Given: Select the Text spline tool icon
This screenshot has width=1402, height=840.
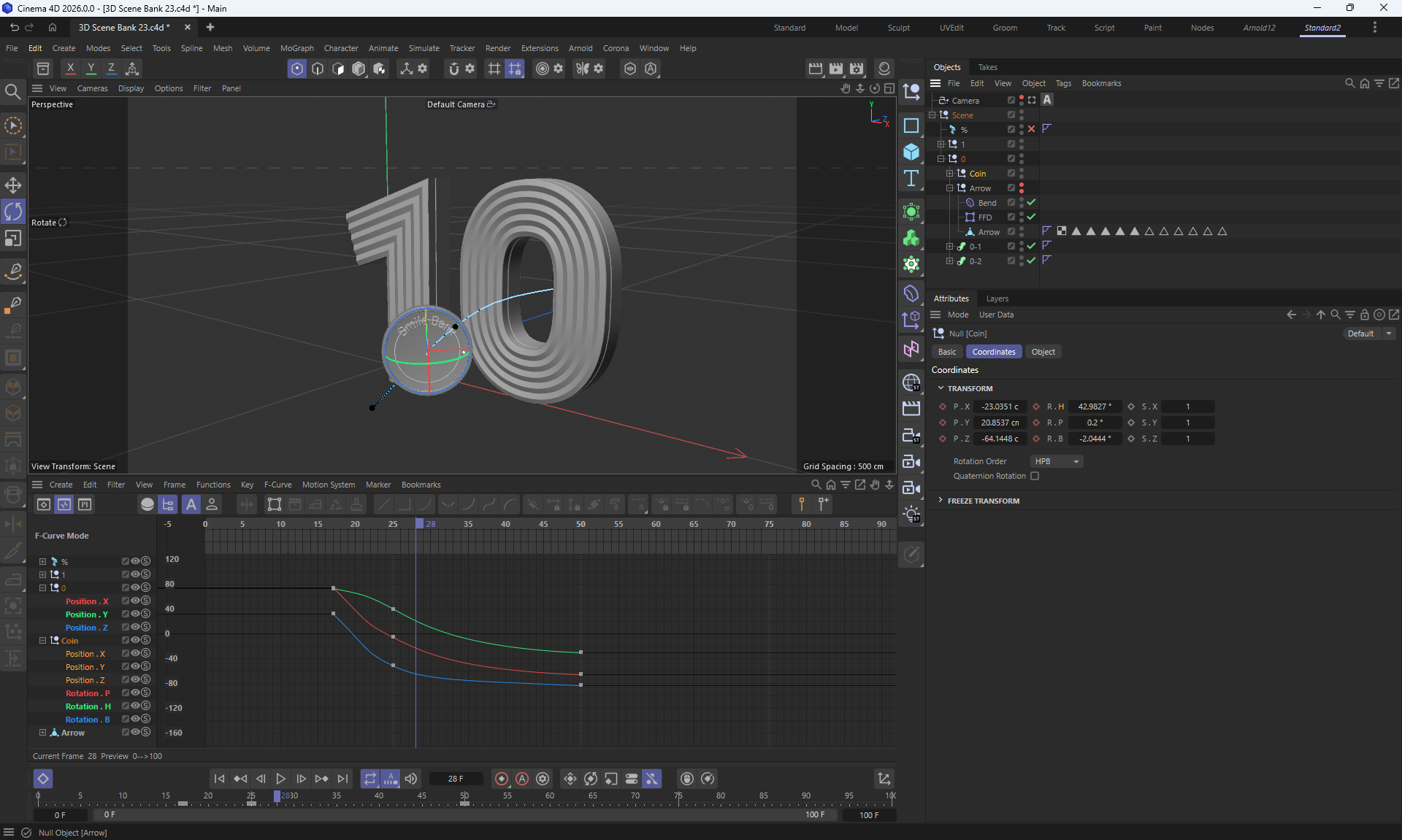Looking at the screenshot, I should 911,179.
